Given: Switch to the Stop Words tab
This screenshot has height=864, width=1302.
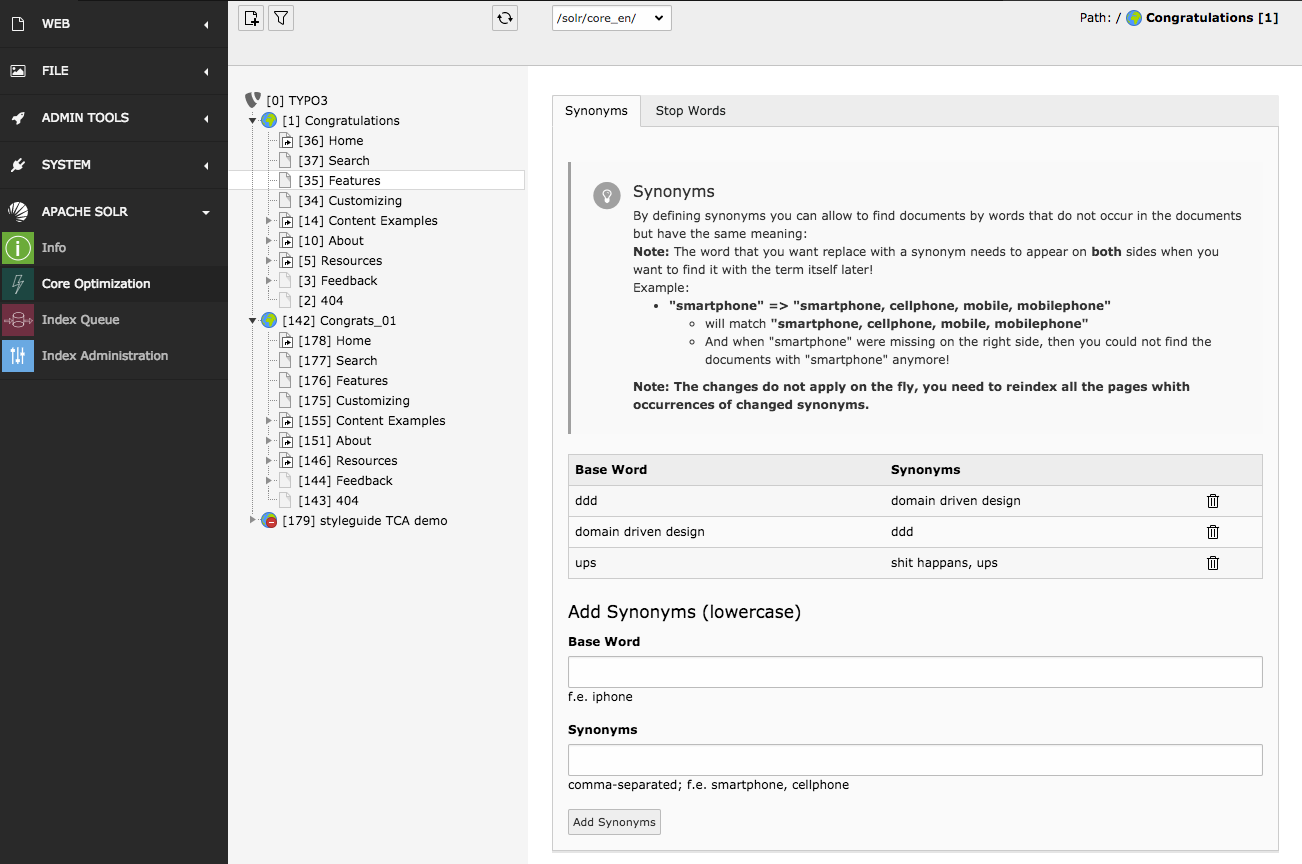Looking at the screenshot, I should (690, 111).
